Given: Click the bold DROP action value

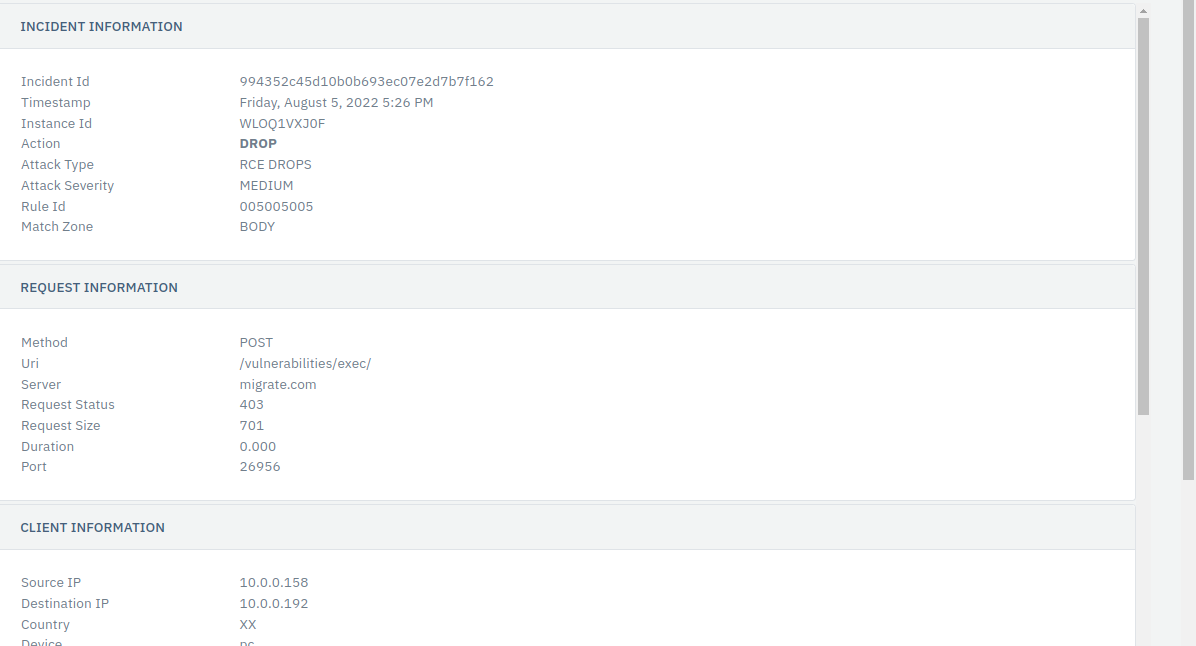Looking at the screenshot, I should 258,143.
